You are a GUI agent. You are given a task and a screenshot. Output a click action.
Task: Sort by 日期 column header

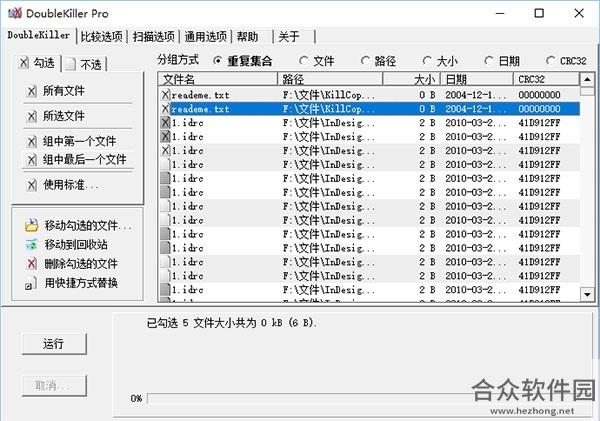coord(477,79)
